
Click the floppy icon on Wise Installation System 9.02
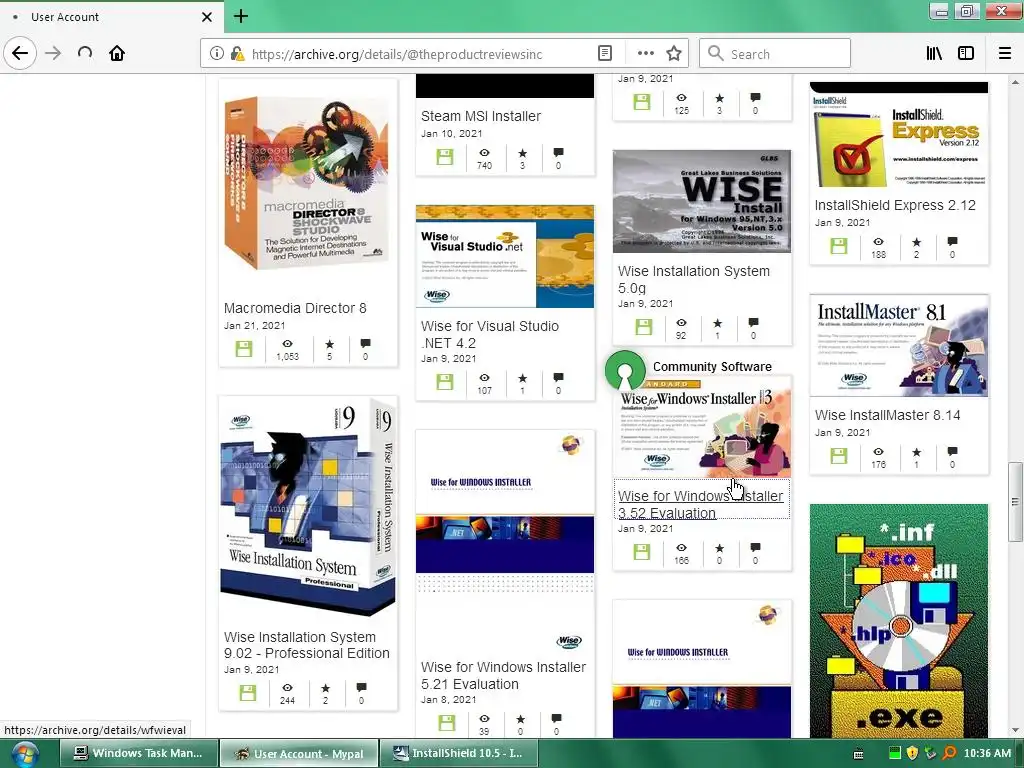pos(248,693)
